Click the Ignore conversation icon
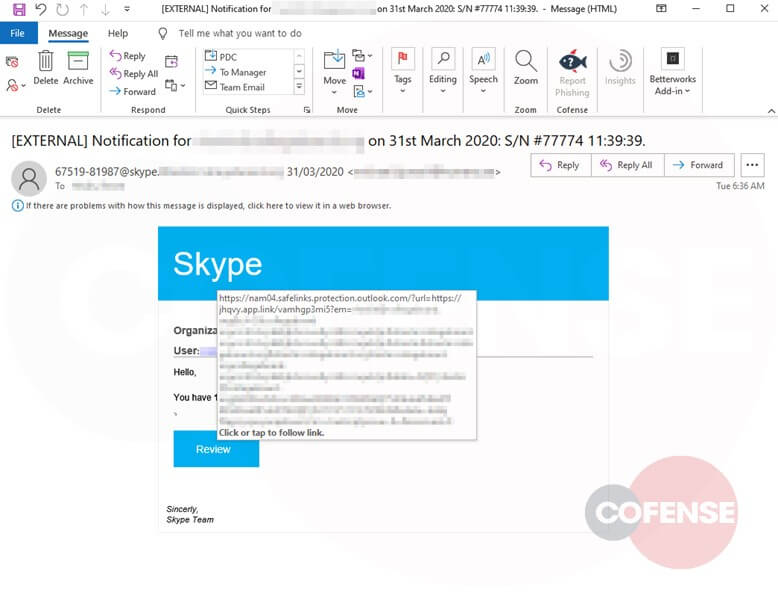This screenshot has width=778, height=601. (12, 62)
